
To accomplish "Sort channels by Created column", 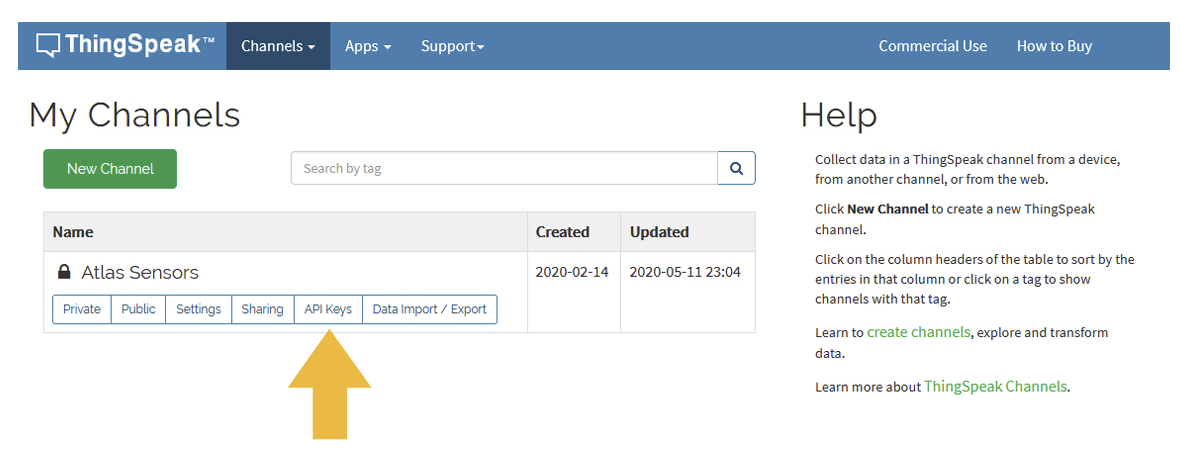I will pyautogui.click(x=562, y=232).
